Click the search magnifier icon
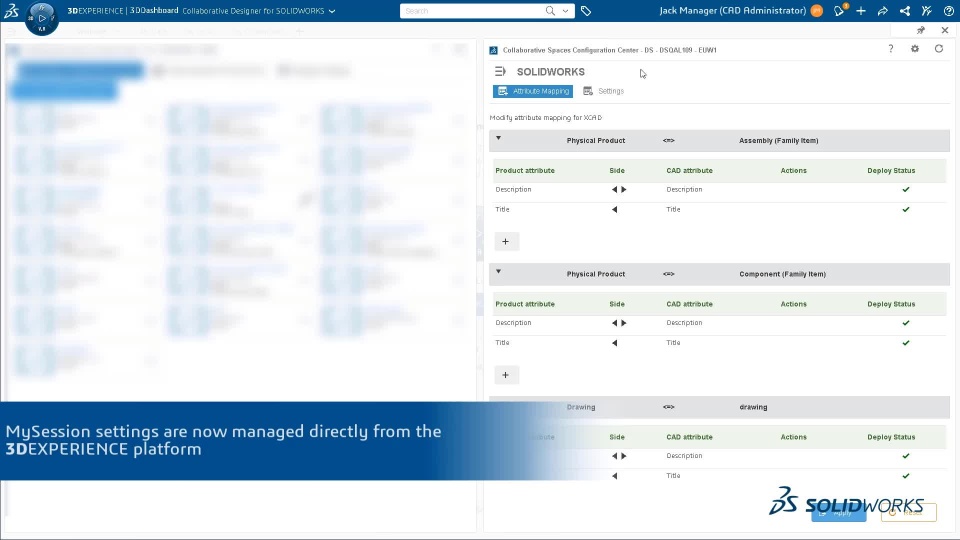Image resolution: width=960 pixels, height=540 pixels. click(550, 10)
